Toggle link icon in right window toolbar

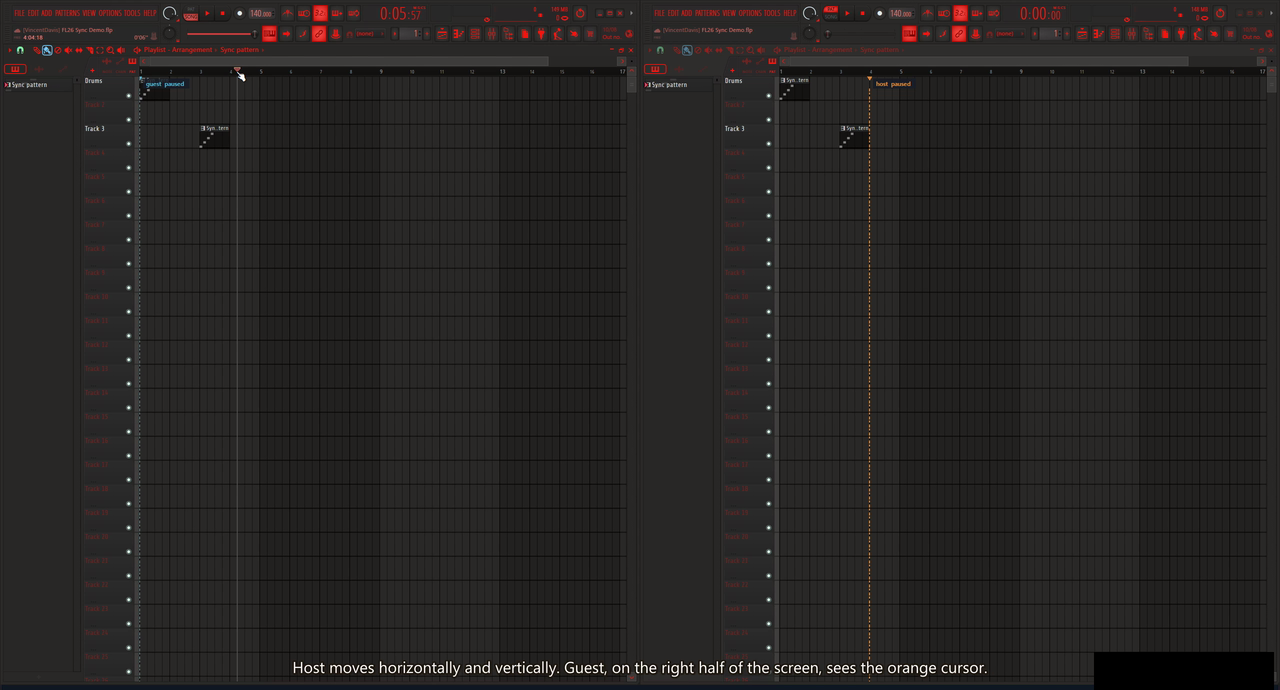(x=958, y=34)
